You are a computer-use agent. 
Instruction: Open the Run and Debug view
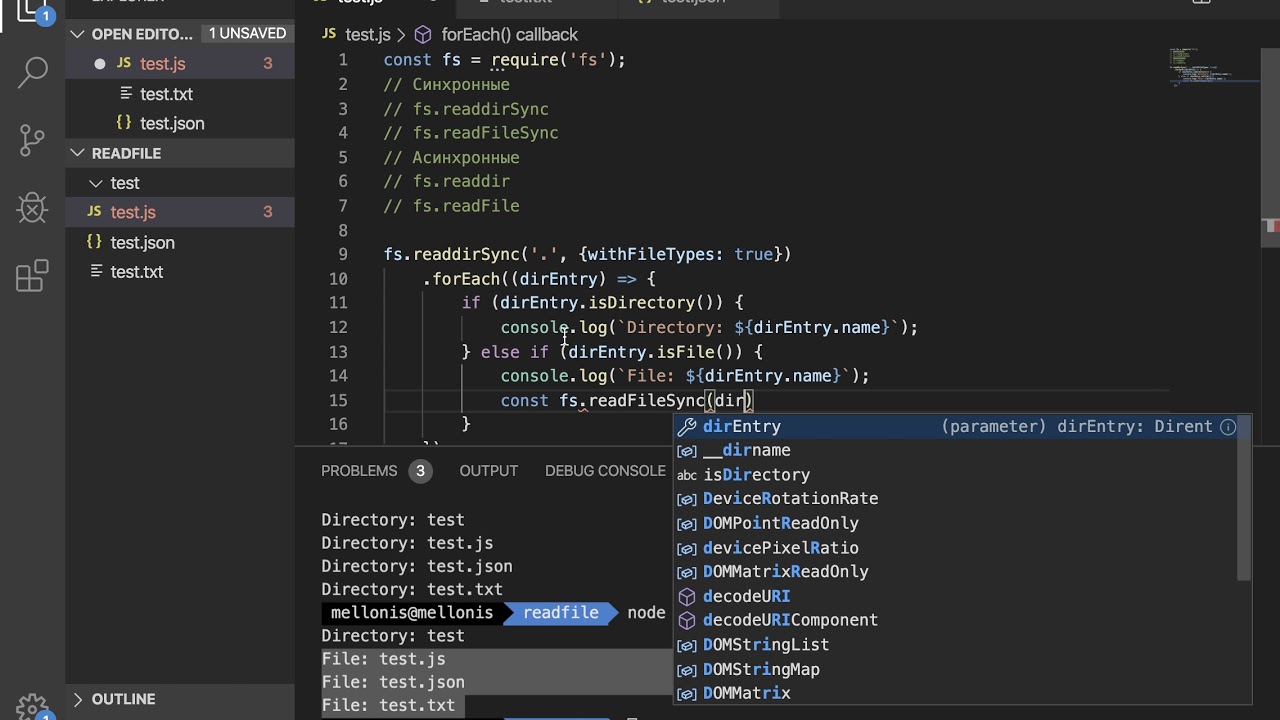[33, 208]
